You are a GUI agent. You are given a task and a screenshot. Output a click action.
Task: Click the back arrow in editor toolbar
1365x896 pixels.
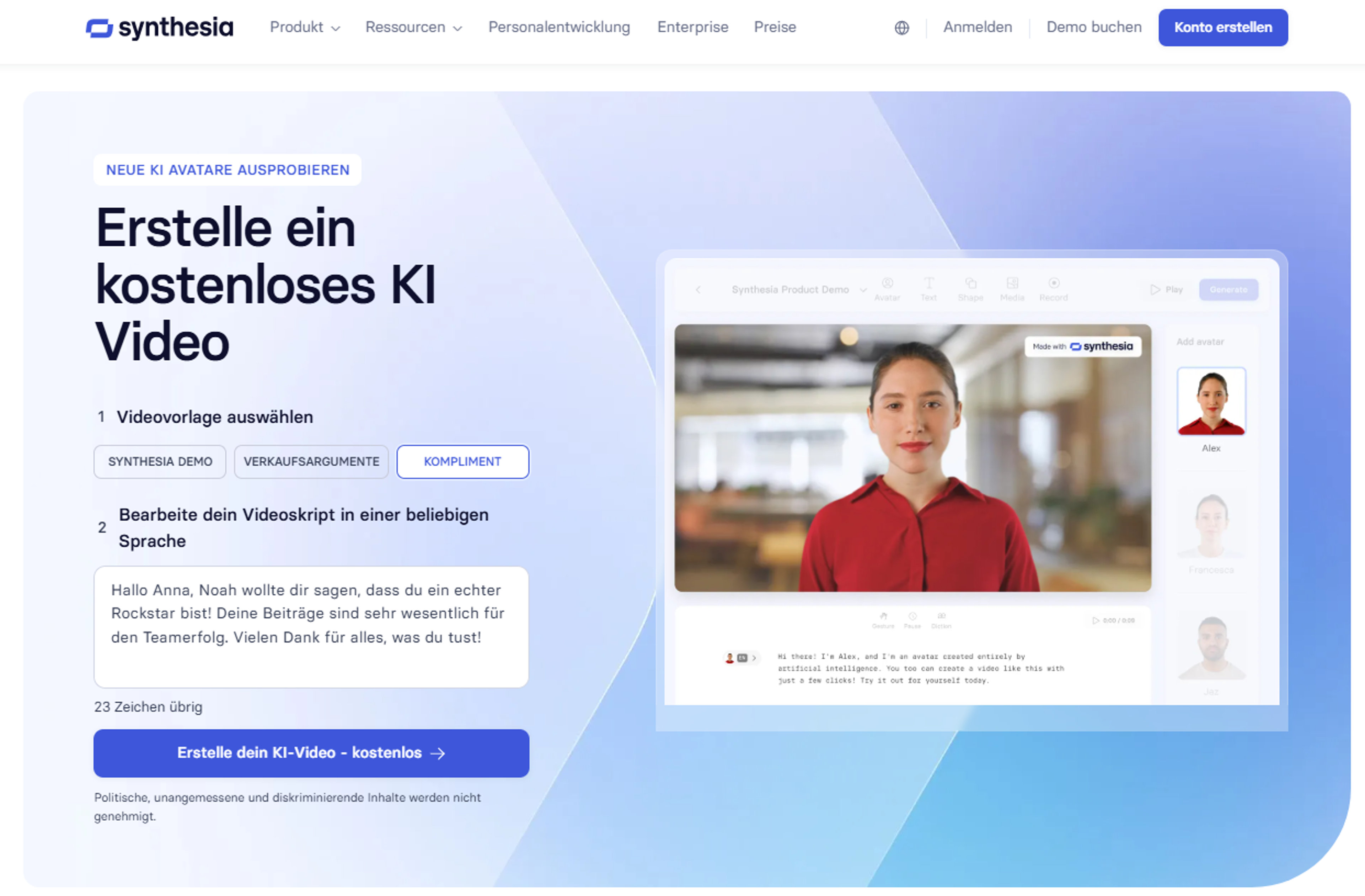(x=698, y=290)
